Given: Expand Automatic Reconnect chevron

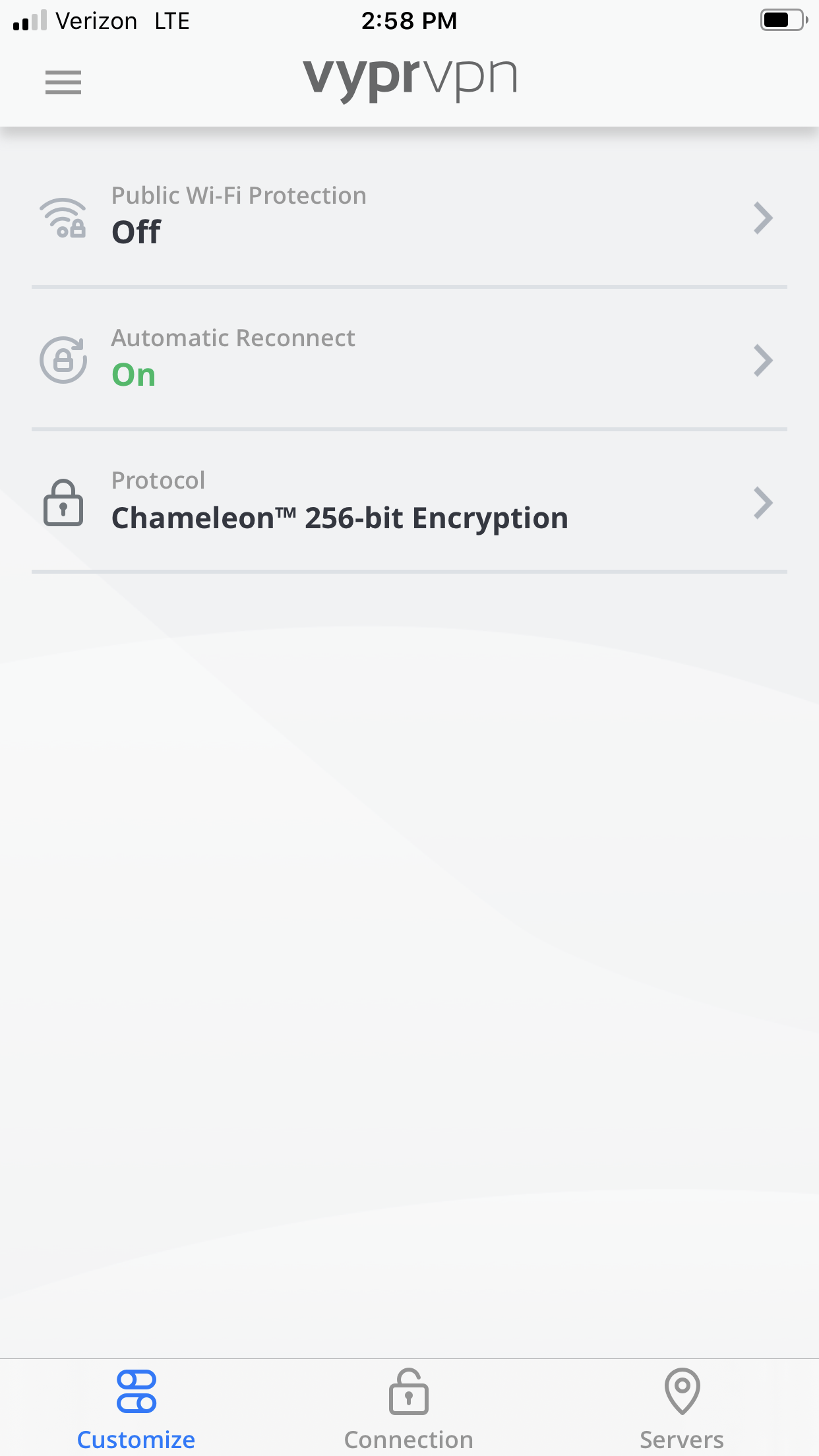Looking at the screenshot, I should point(763,361).
